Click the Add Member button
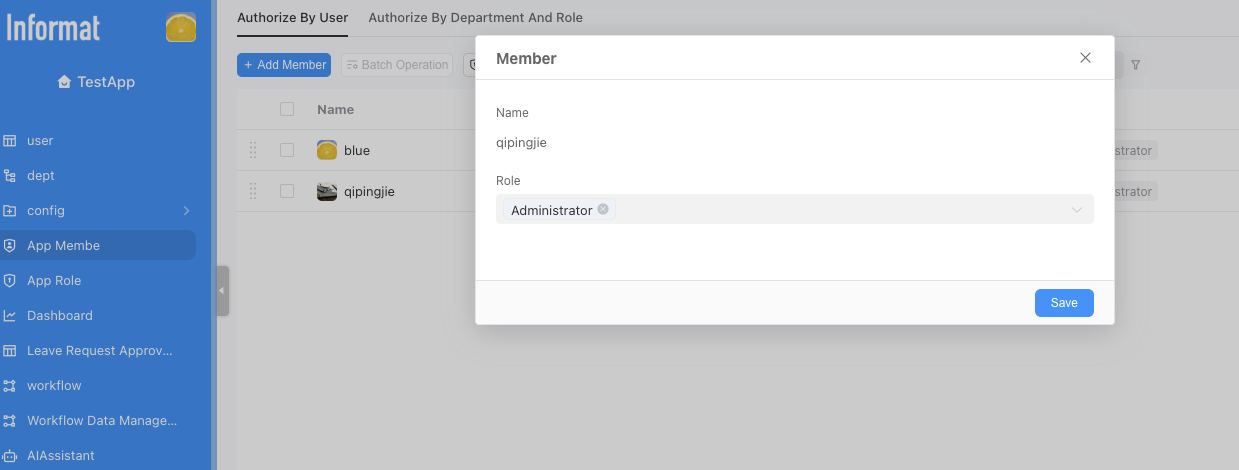Screen dimensions: 1239x470 (x=284, y=65)
